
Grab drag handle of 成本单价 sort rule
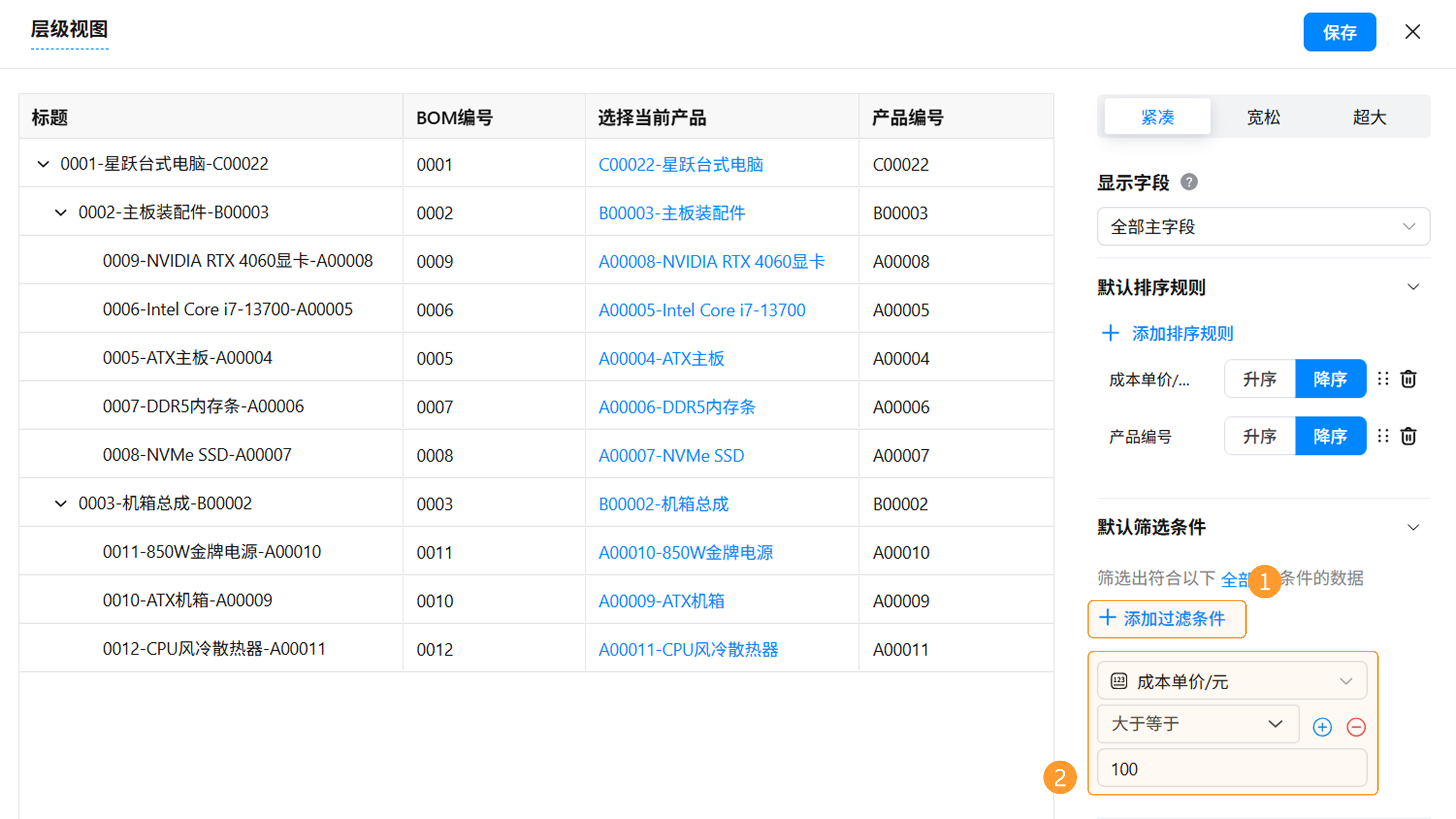tap(1382, 379)
